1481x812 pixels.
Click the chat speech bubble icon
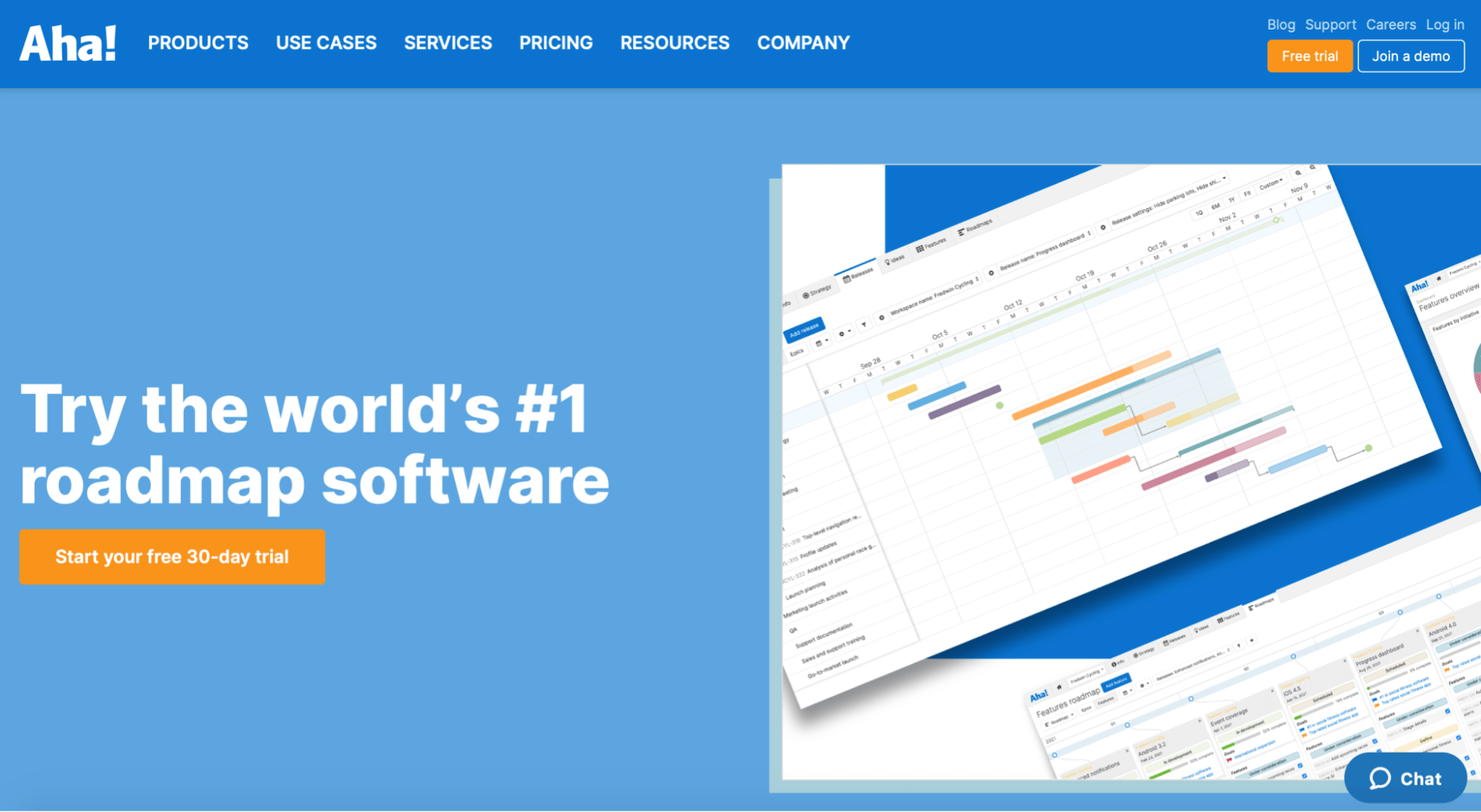point(1380,779)
